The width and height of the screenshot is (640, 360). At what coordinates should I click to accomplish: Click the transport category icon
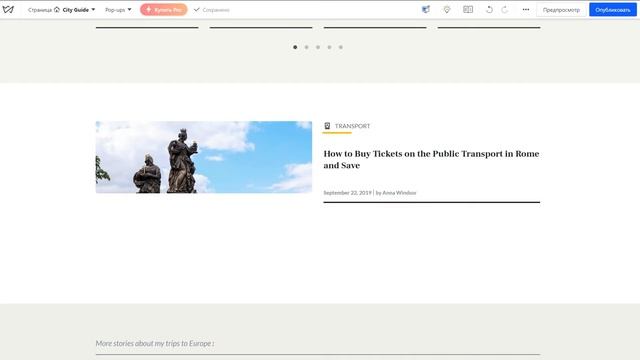pos(327,126)
